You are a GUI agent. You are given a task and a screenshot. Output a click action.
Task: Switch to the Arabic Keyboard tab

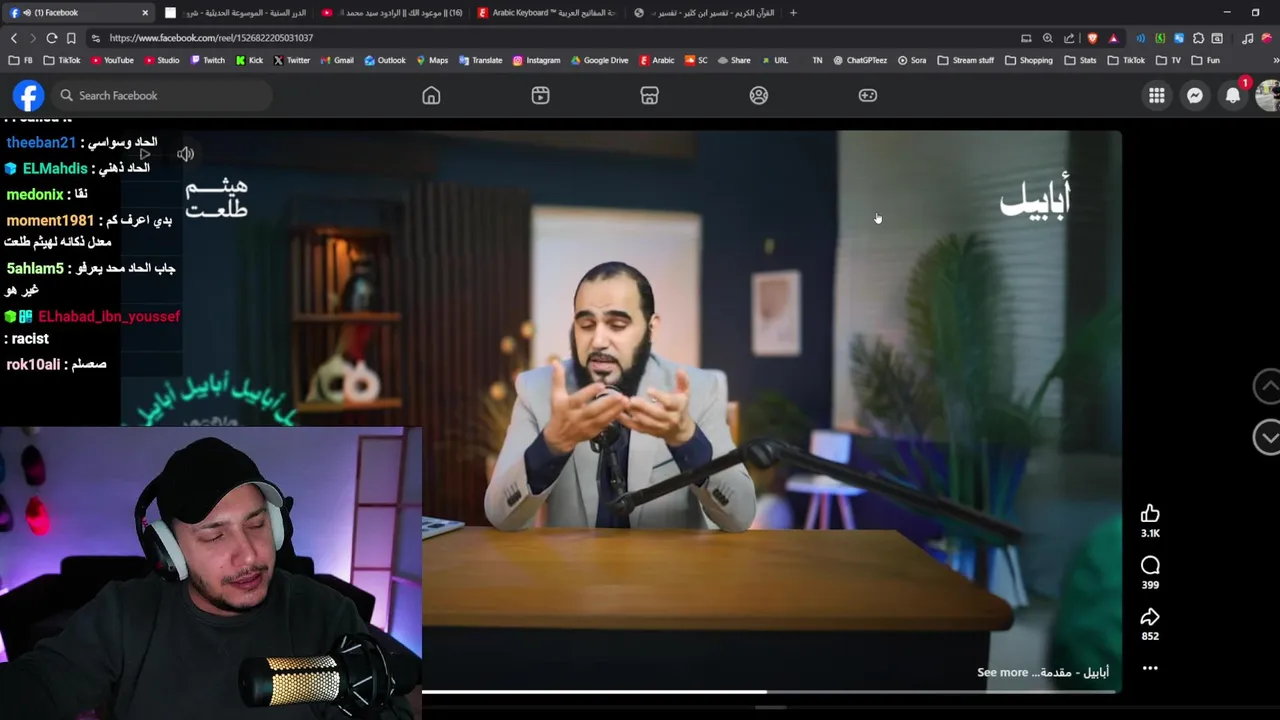click(x=547, y=13)
